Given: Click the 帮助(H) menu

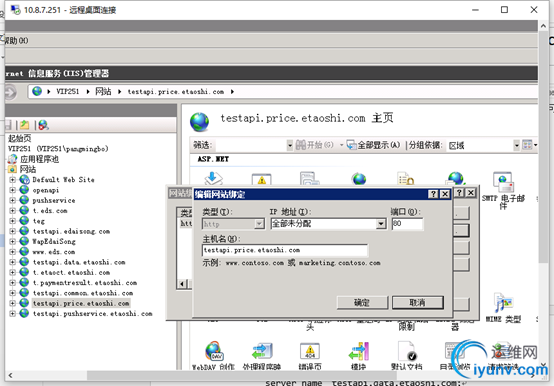Looking at the screenshot, I should tap(16, 41).
